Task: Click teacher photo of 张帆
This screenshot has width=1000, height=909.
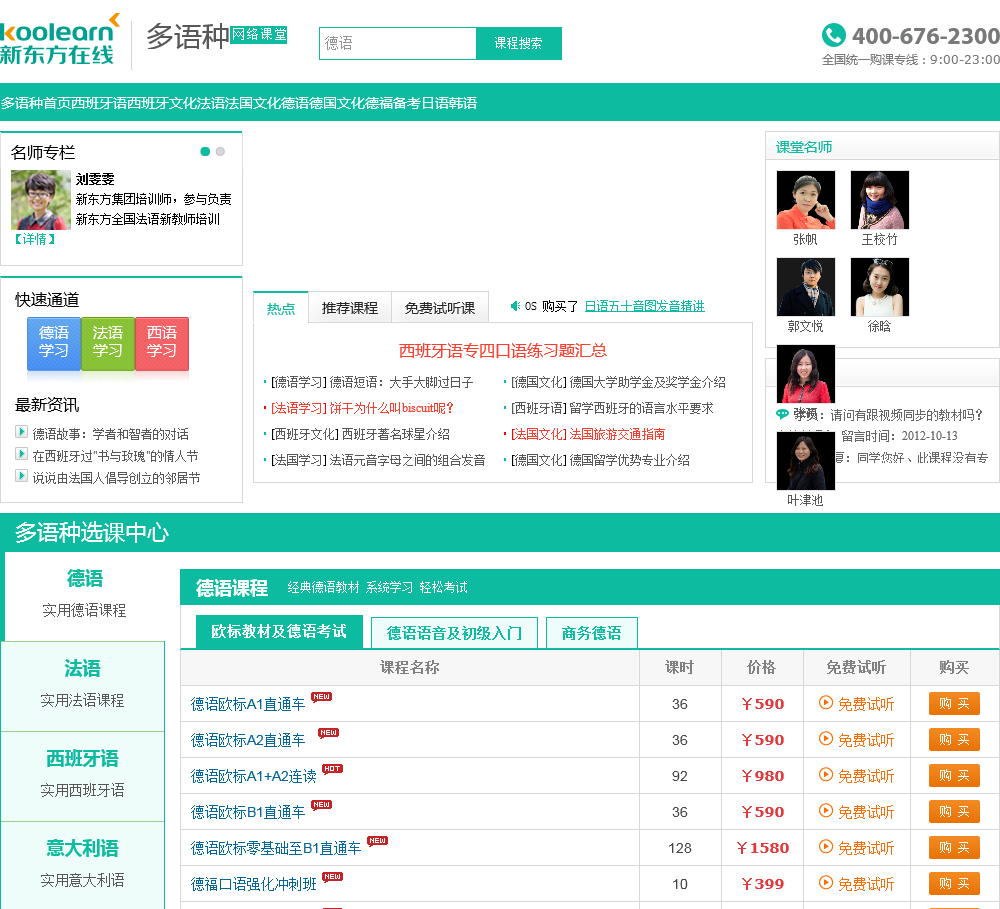Action: [x=805, y=200]
